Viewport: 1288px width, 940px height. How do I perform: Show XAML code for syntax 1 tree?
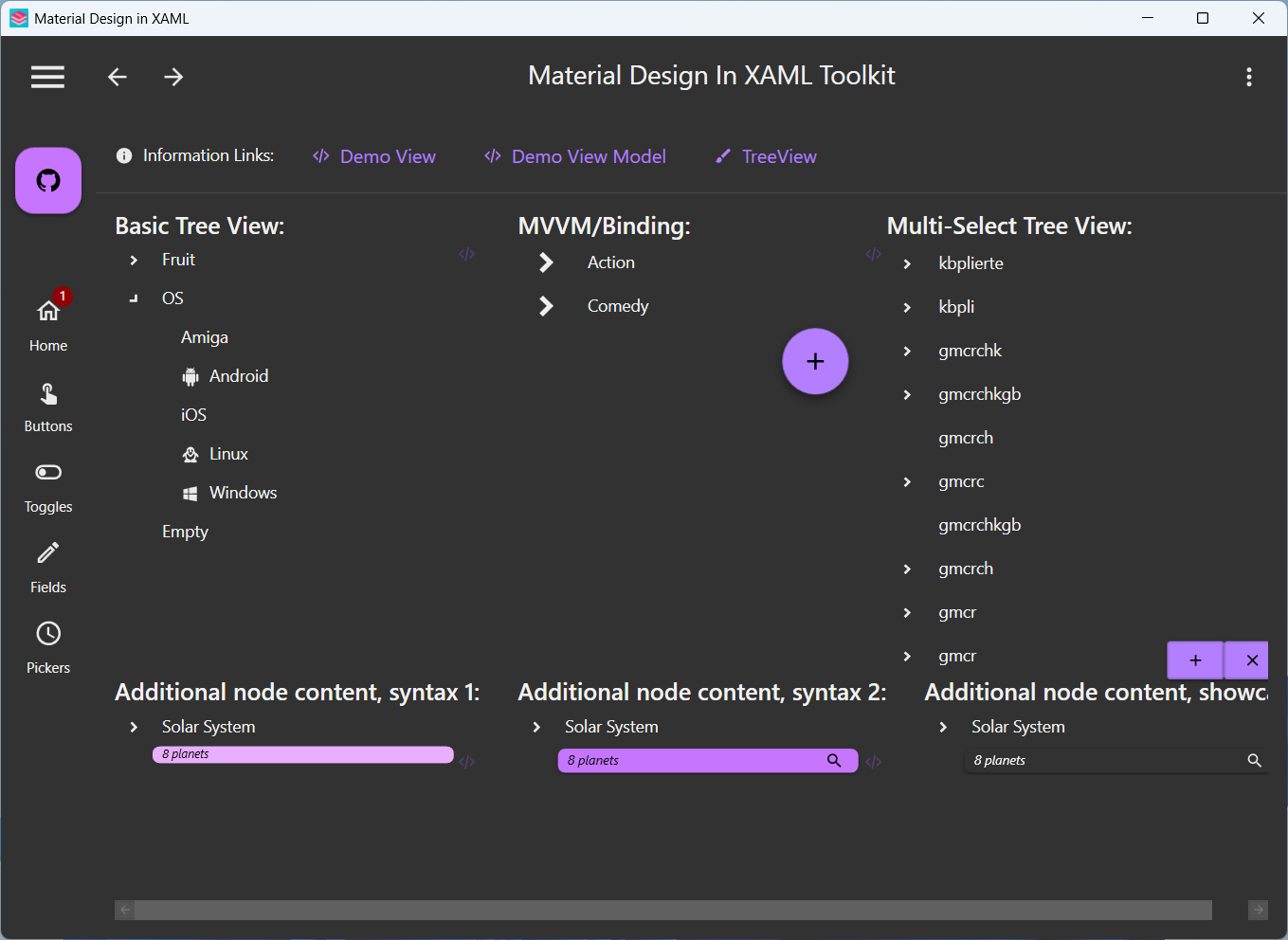466,762
